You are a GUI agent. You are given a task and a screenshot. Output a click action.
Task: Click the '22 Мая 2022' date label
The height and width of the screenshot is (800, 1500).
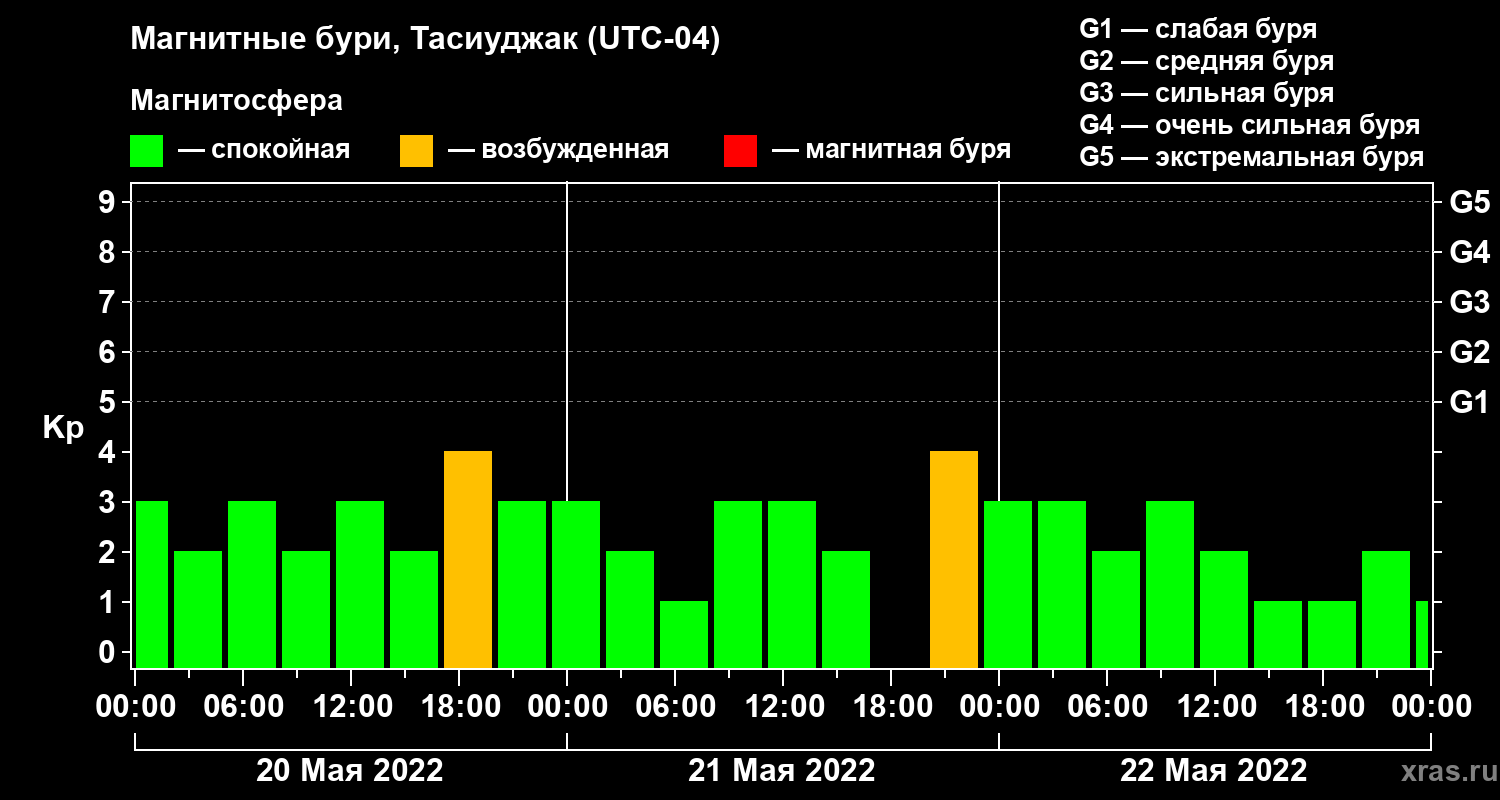tap(1214, 771)
